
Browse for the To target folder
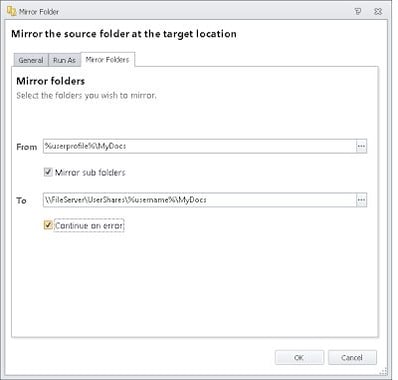click(x=361, y=200)
